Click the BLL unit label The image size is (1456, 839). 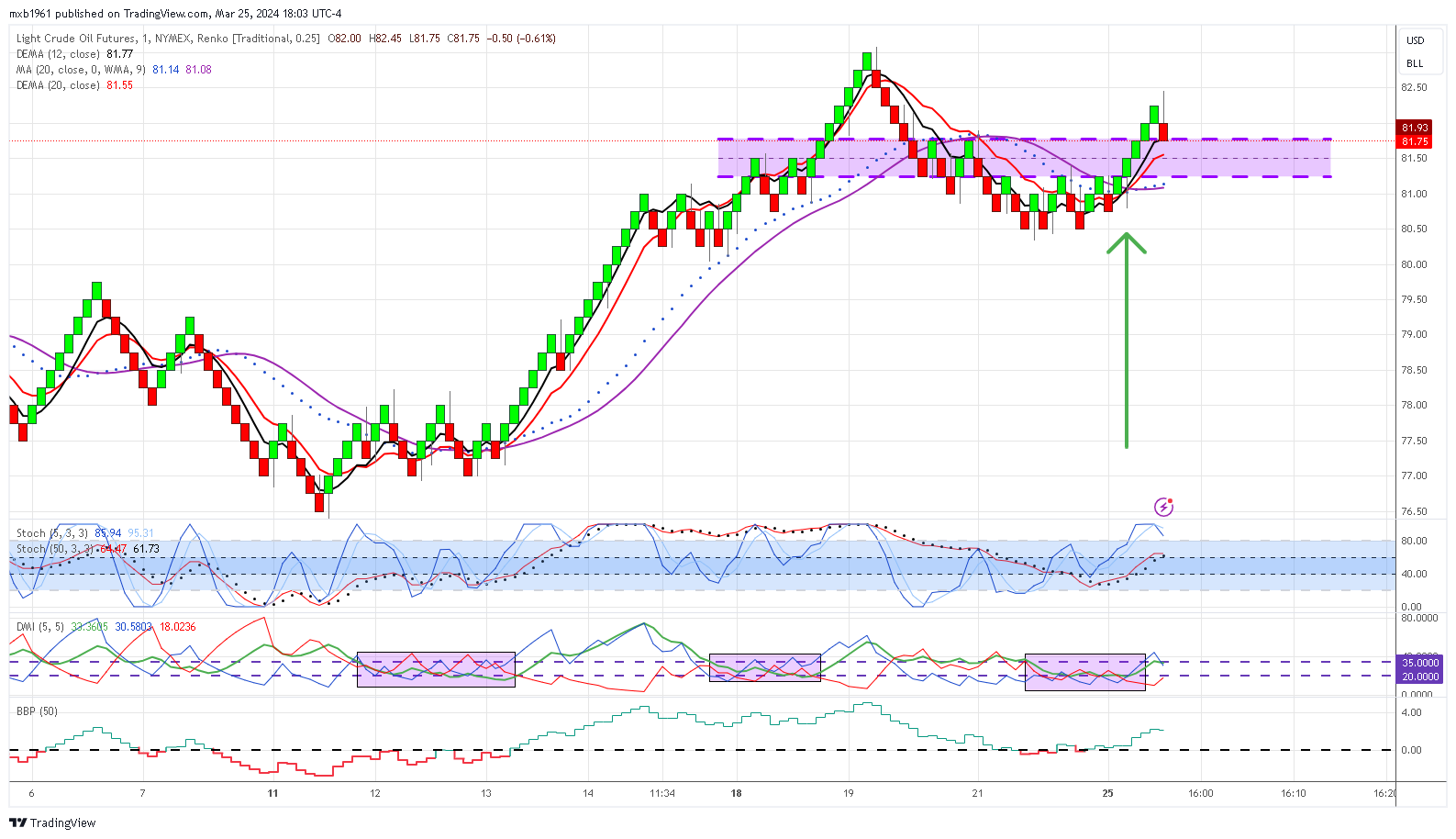(1415, 63)
